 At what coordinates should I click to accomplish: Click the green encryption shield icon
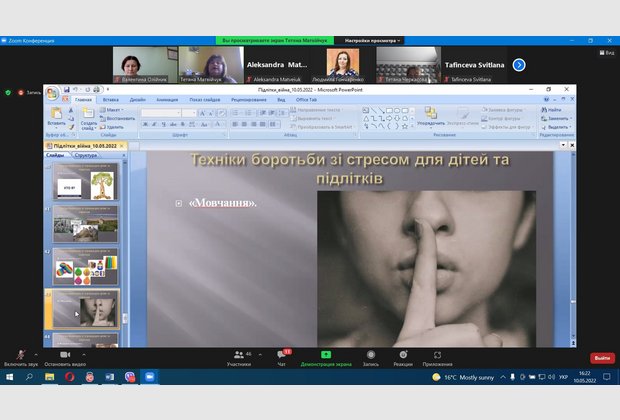(8, 92)
